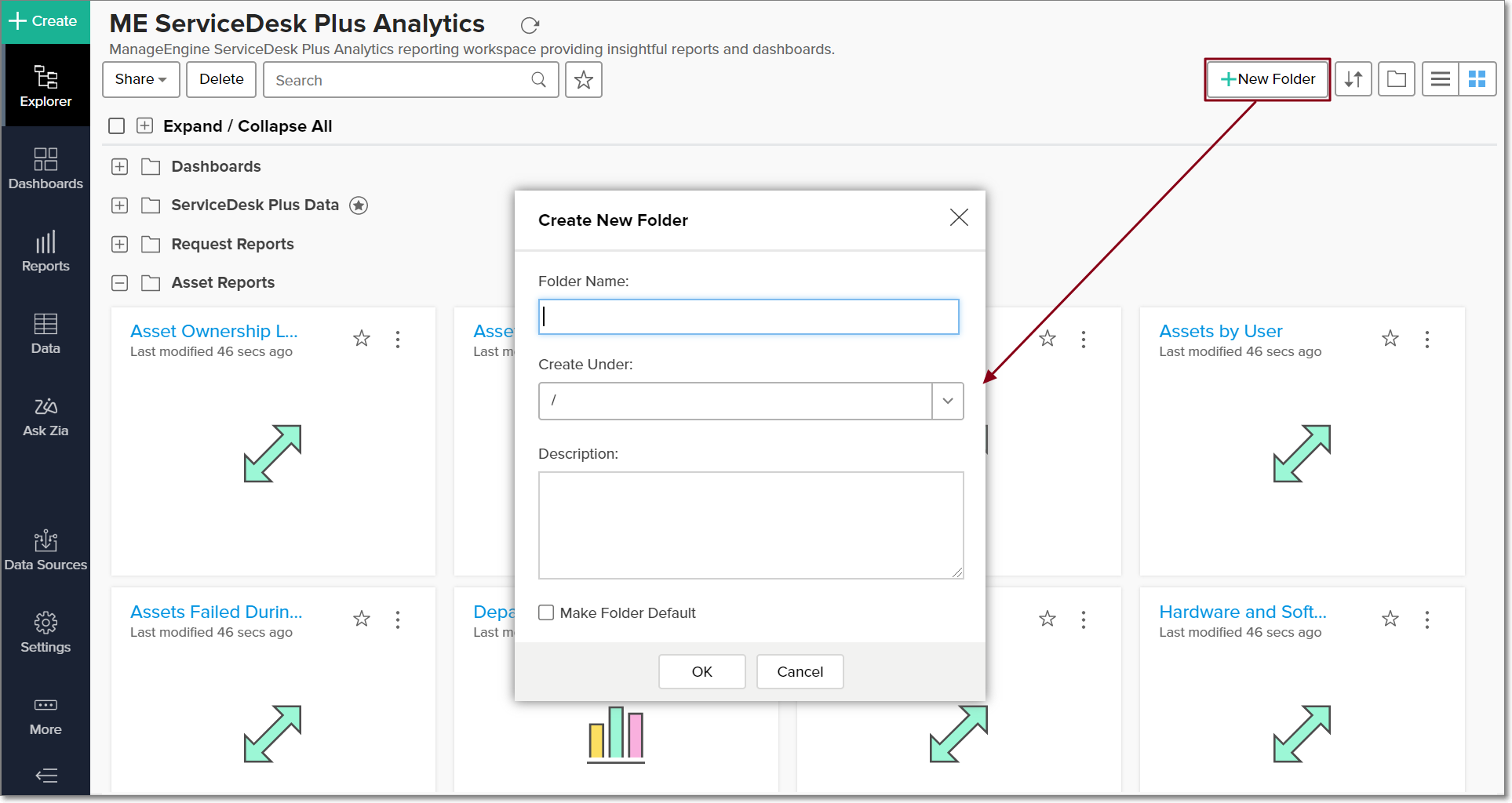Switch to folder view icon
The height and width of the screenshot is (803, 1512).
tap(1397, 79)
